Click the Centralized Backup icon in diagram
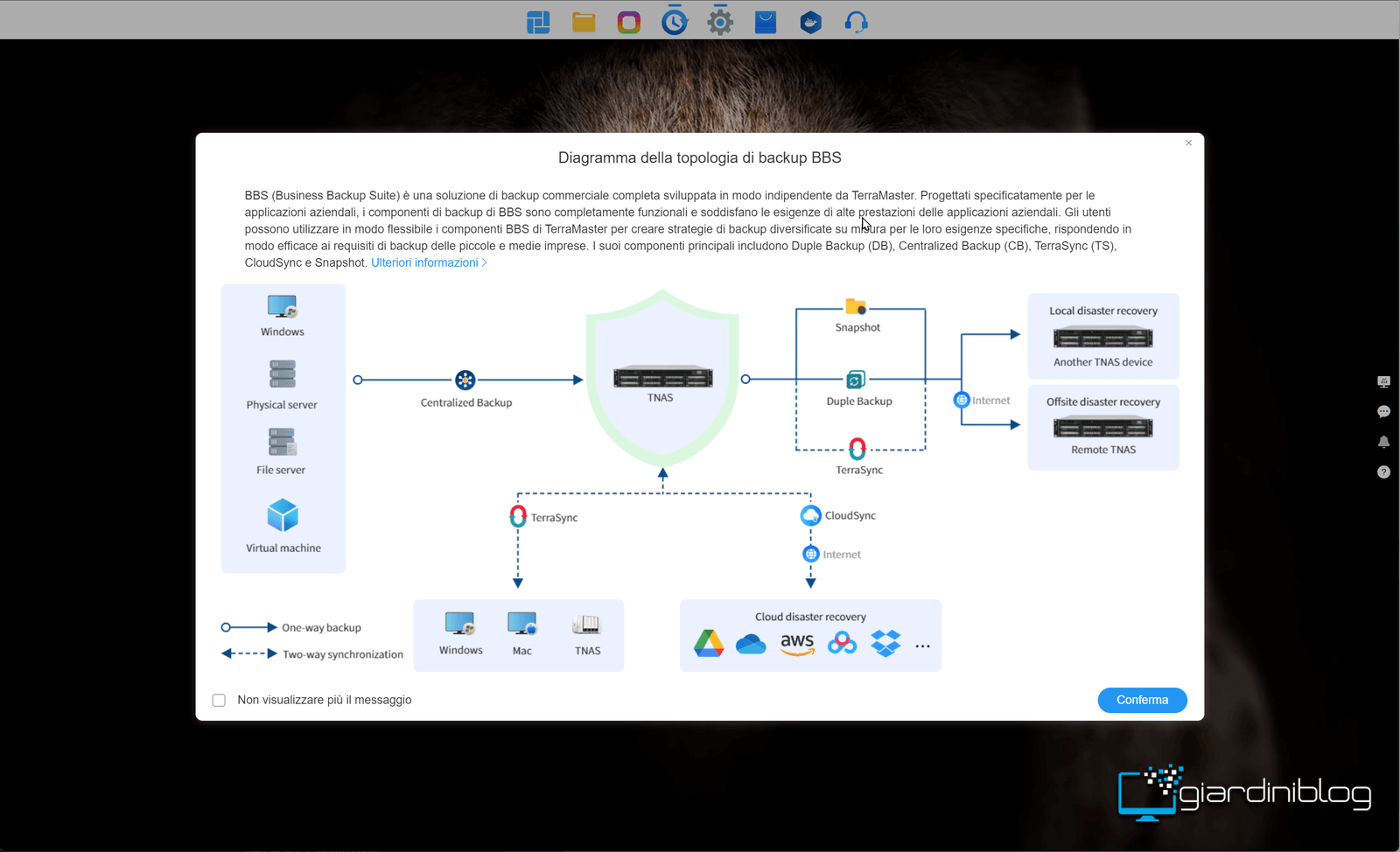 [465, 380]
